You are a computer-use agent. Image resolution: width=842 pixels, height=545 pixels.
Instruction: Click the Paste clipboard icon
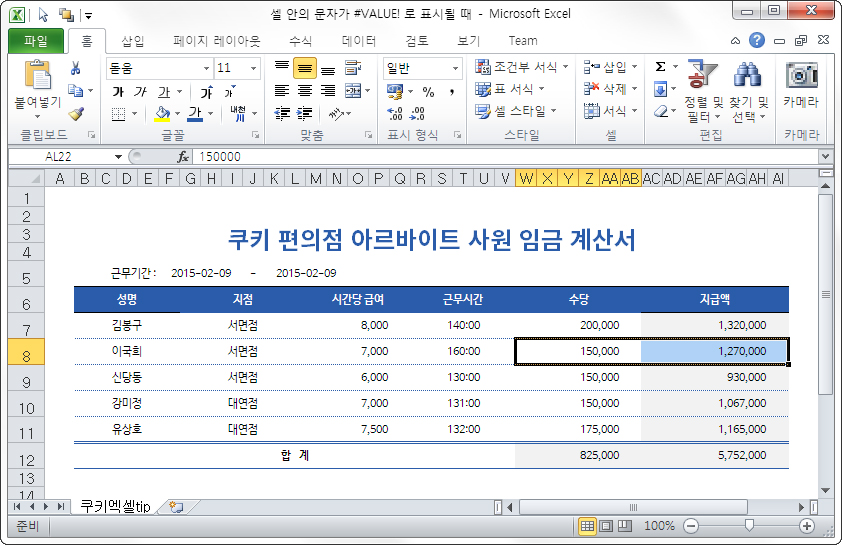(38, 75)
